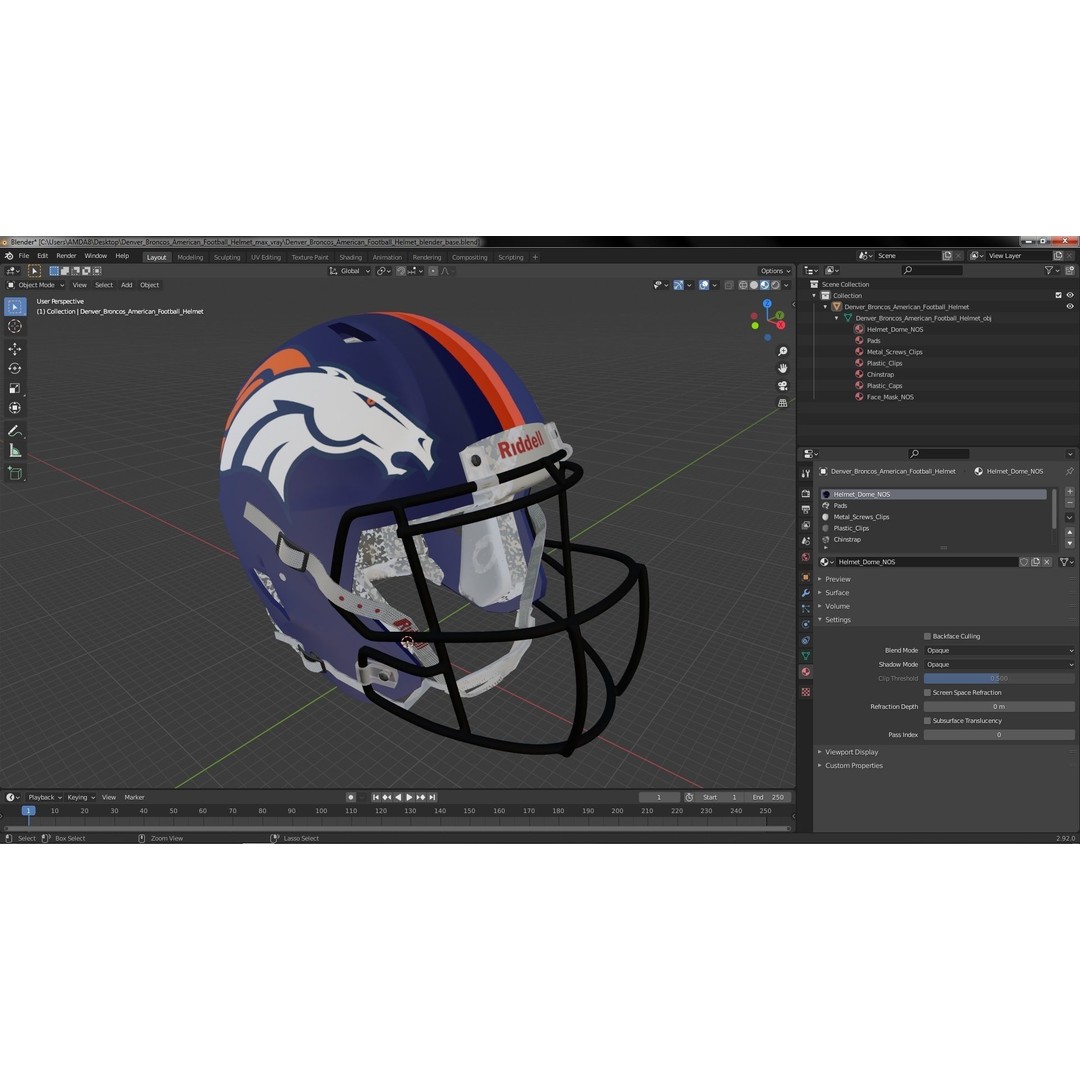Switch to wireframe viewport shading
The width and height of the screenshot is (1080, 1080).
tap(743, 285)
